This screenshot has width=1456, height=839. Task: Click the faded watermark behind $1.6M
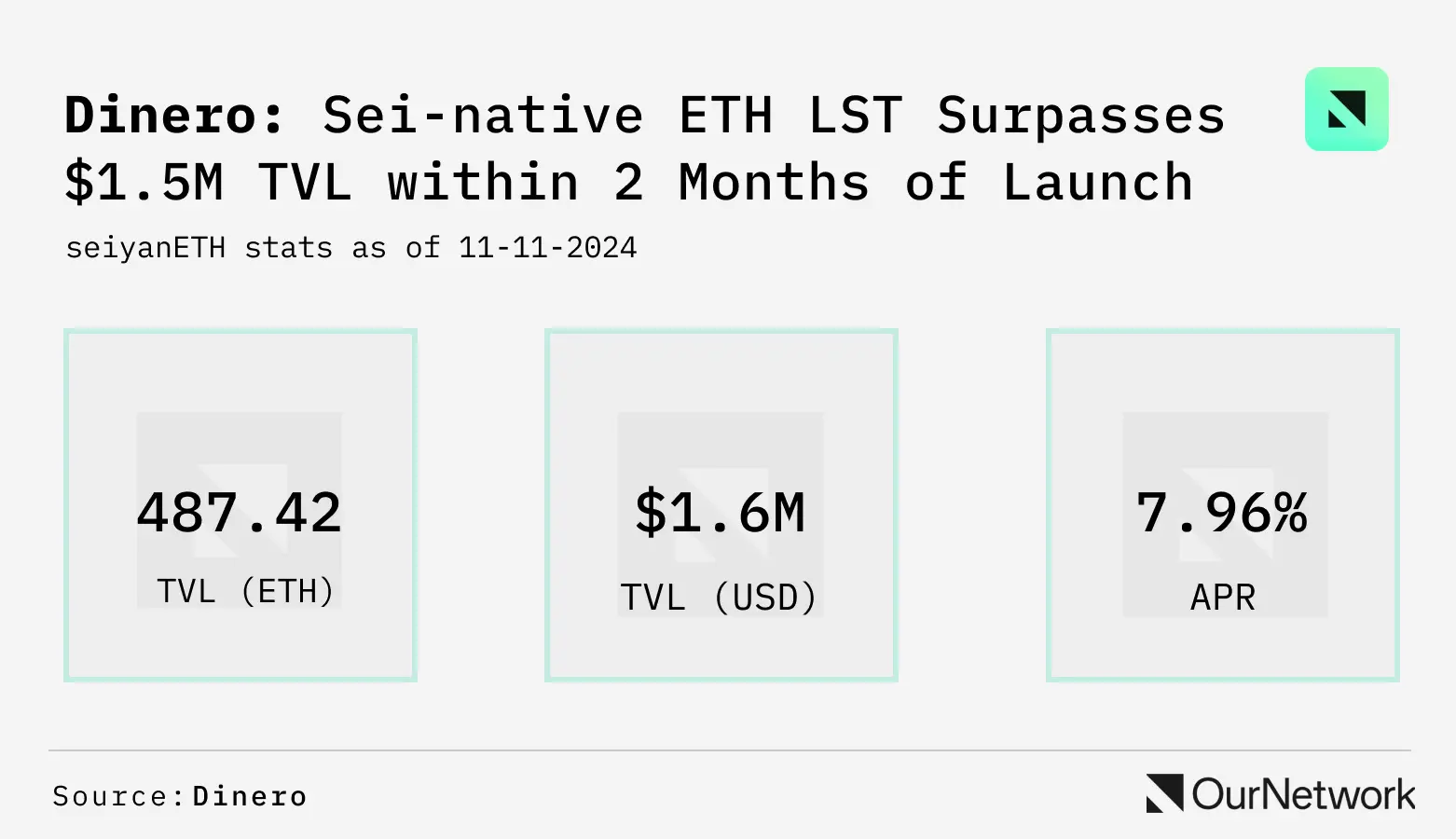point(721,515)
